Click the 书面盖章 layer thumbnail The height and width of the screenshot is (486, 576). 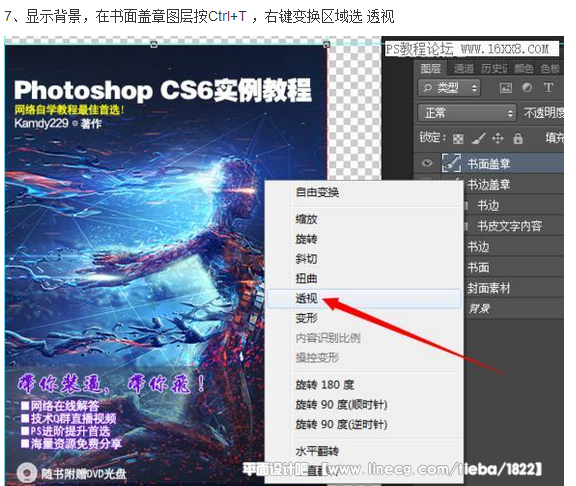(451, 163)
